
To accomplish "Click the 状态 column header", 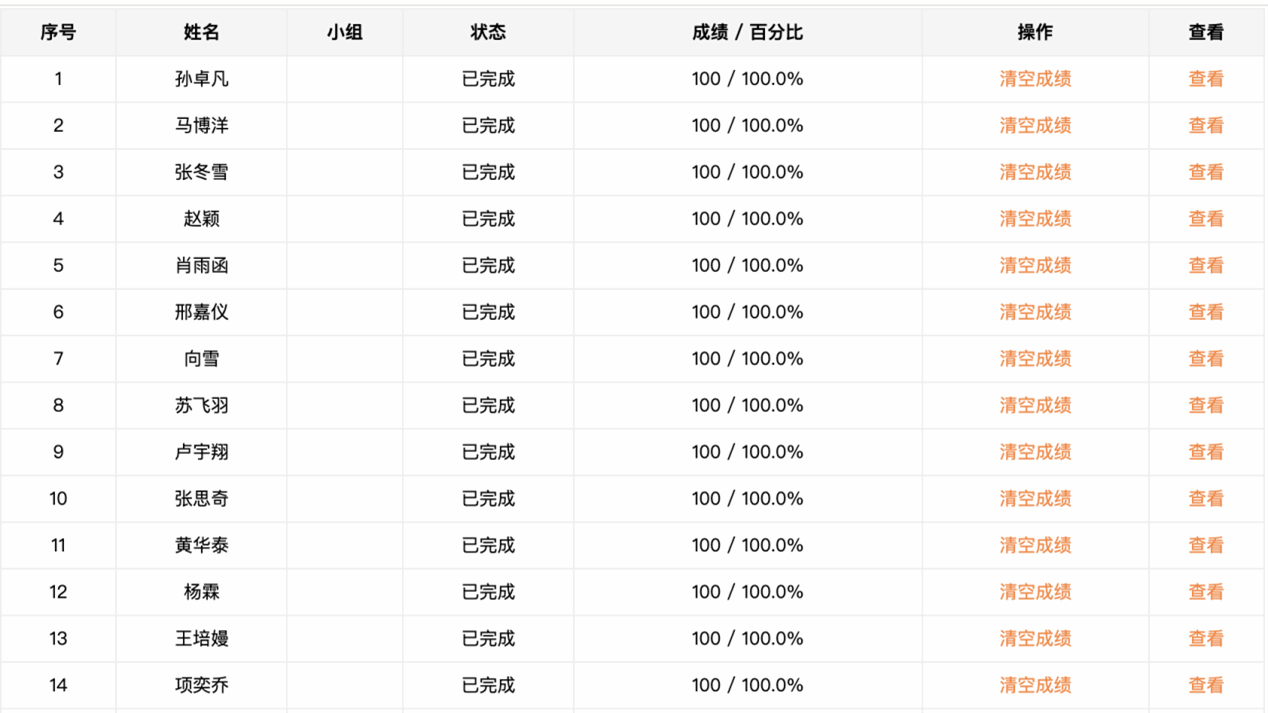I will click(488, 33).
